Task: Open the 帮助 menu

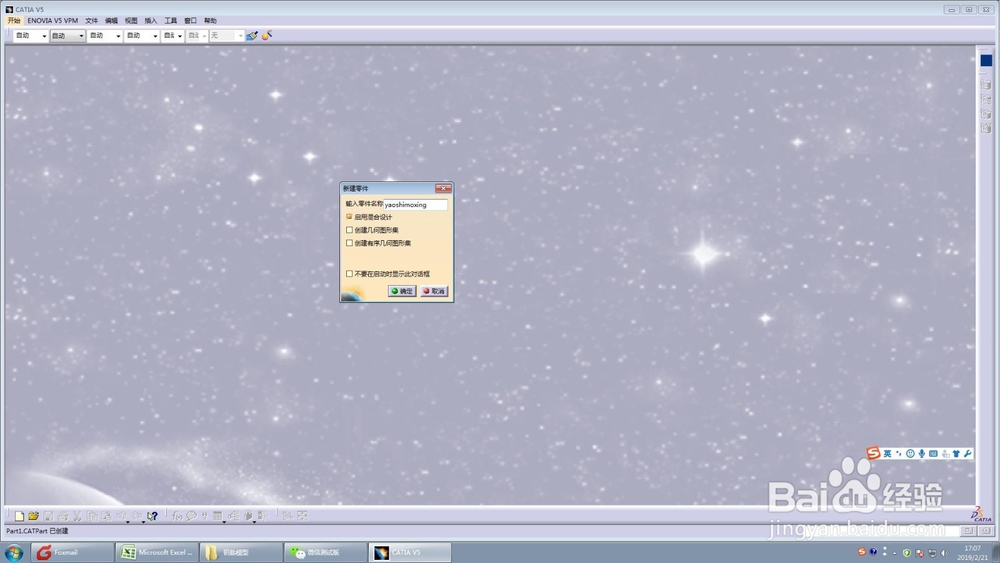Action: coord(210,20)
